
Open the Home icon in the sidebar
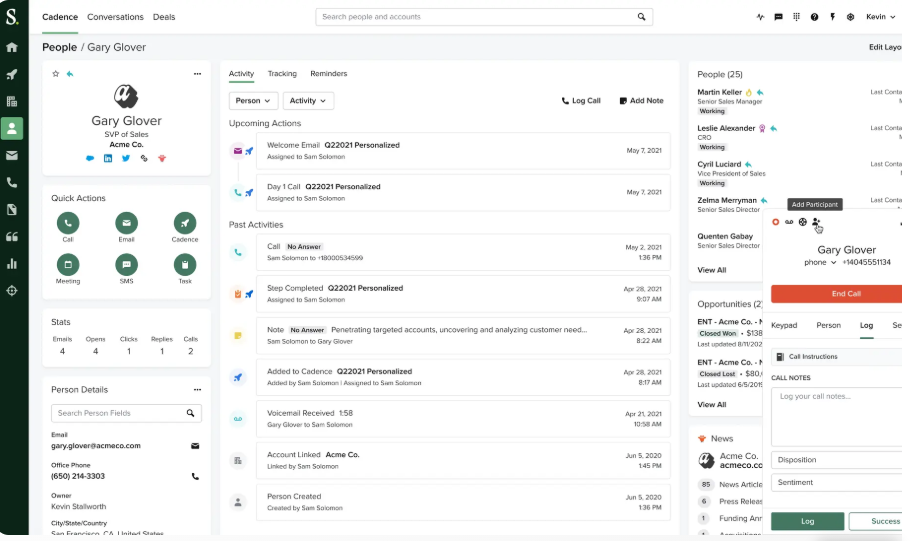click(12, 47)
